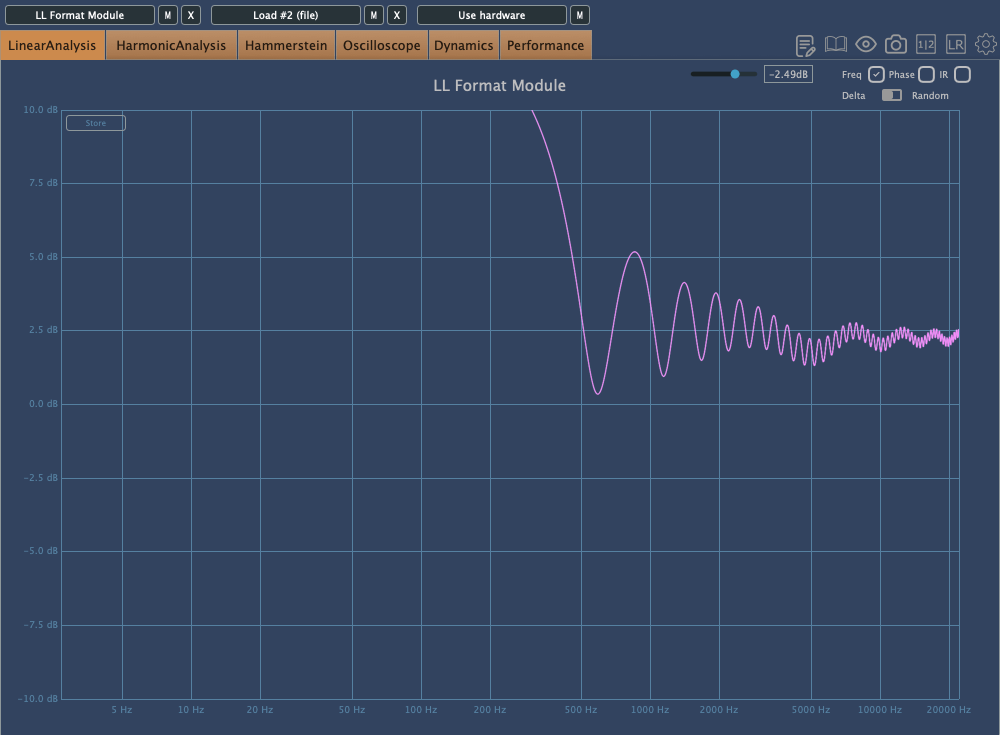Open the Load #2 (file) selector
Image resolution: width=1000 pixels, height=735 pixels.
(285, 15)
